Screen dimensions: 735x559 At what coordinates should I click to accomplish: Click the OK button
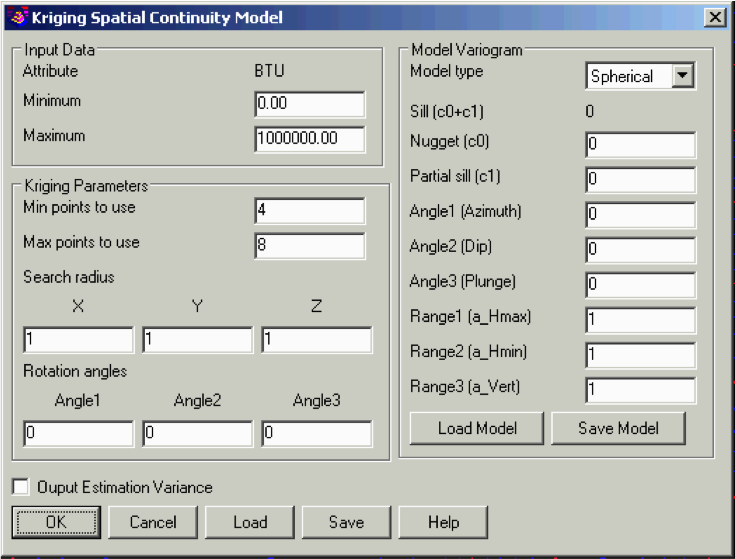click(x=56, y=522)
